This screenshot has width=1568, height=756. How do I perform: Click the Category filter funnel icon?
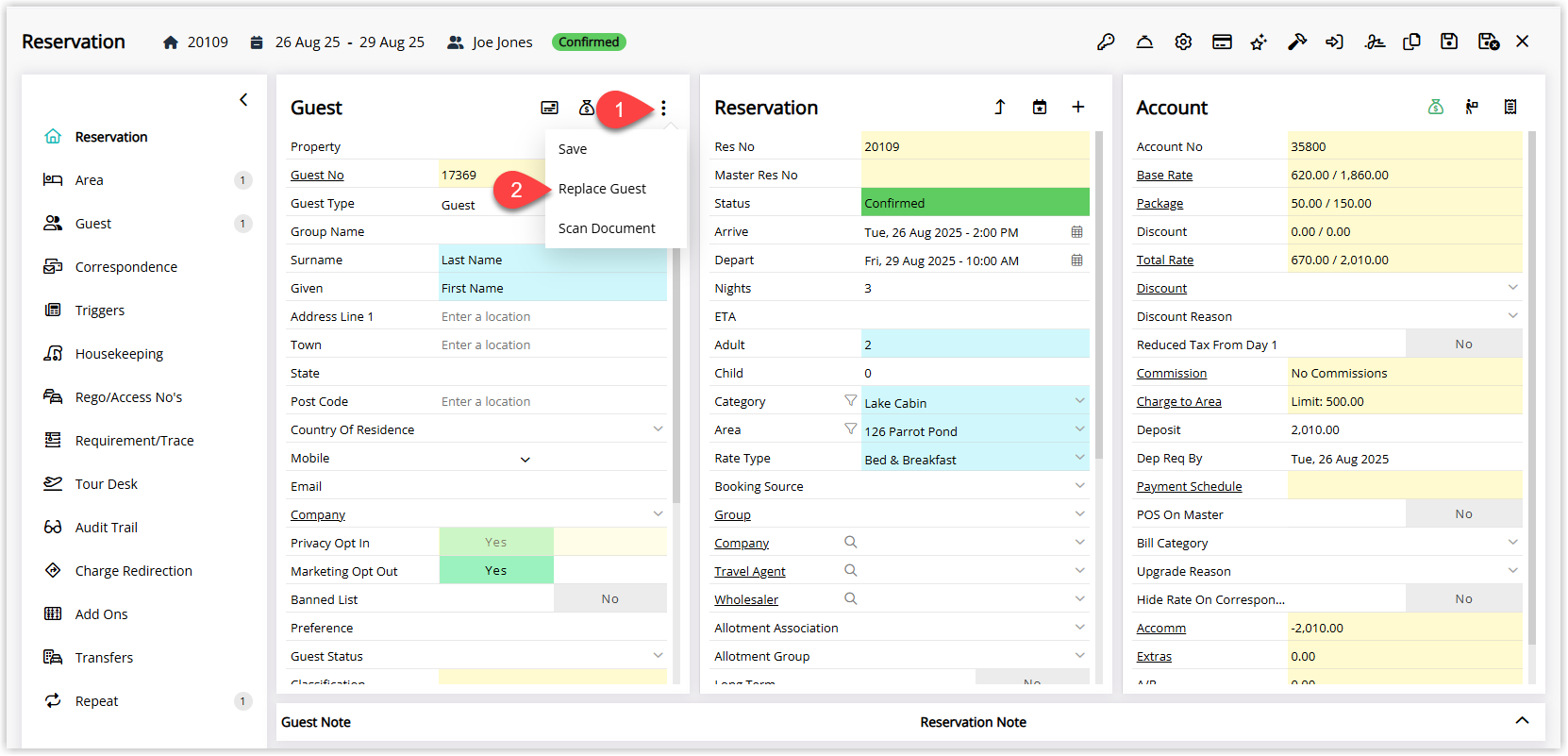click(x=850, y=401)
